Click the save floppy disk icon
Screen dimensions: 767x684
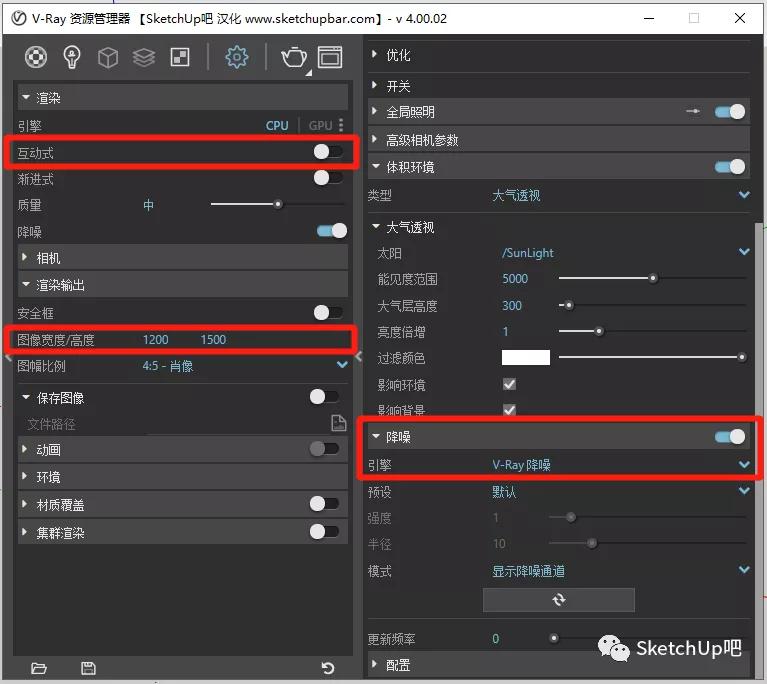(88, 668)
